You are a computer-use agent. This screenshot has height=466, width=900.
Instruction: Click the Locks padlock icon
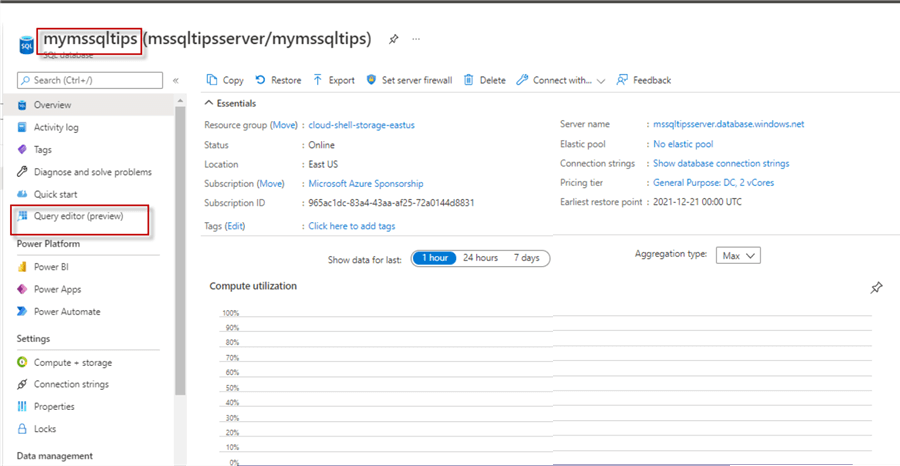point(22,429)
